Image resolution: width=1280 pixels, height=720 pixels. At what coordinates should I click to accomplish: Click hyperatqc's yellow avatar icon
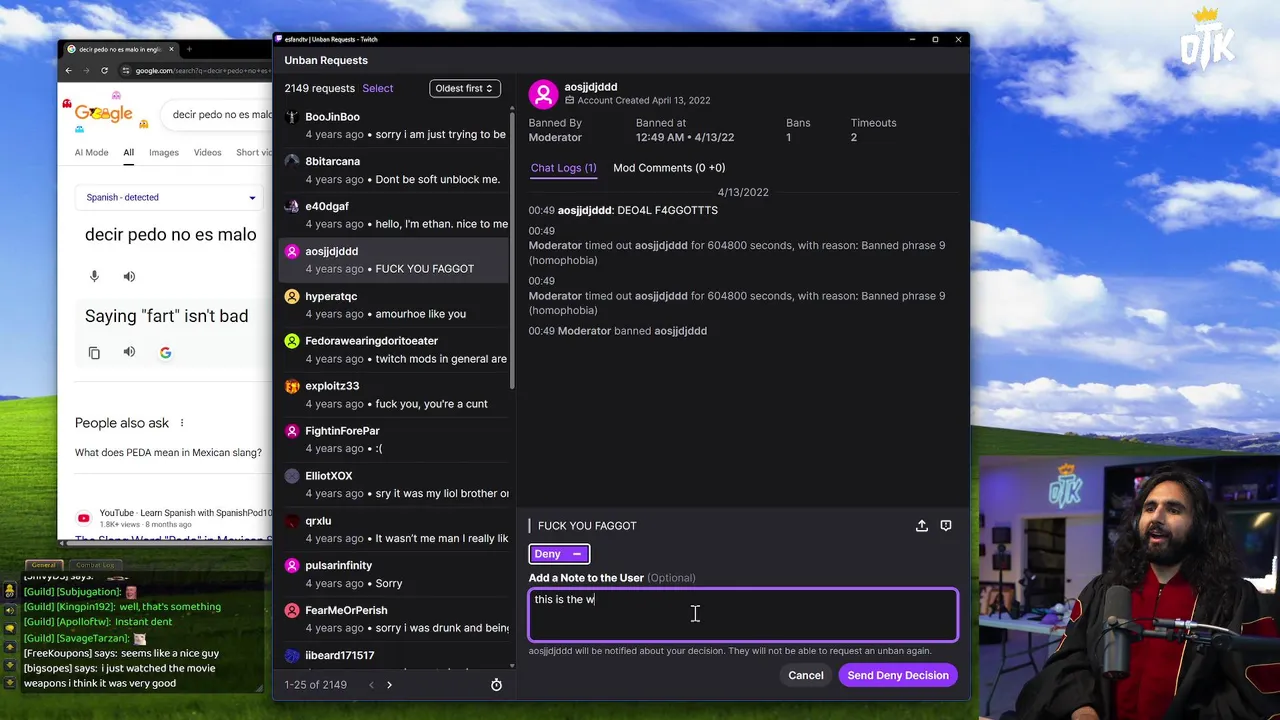[x=291, y=296]
